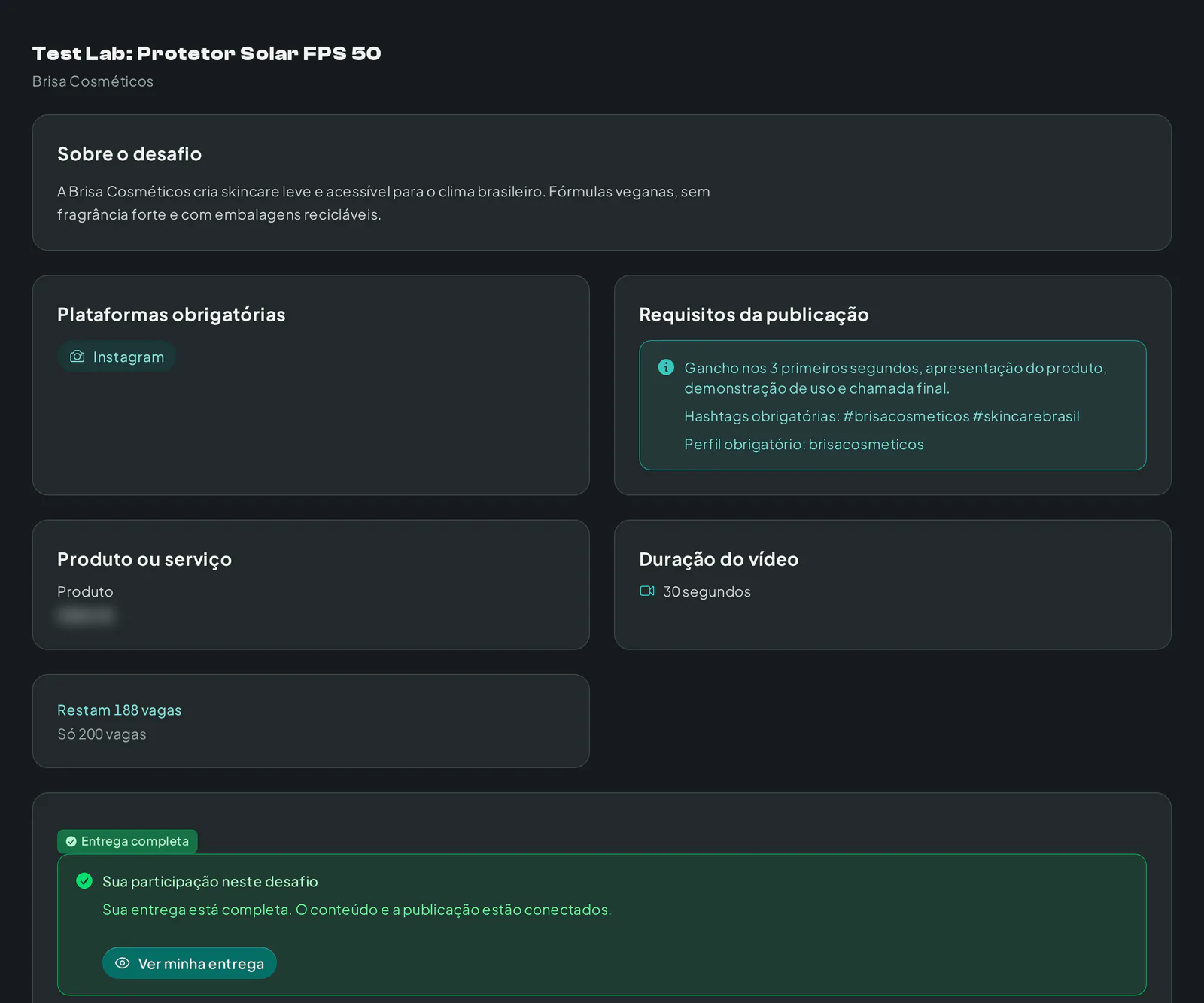Click the Test Lab: Protetor Solar FPS 50 title
The image size is (1204, 1003).
[x=207, y=53]
